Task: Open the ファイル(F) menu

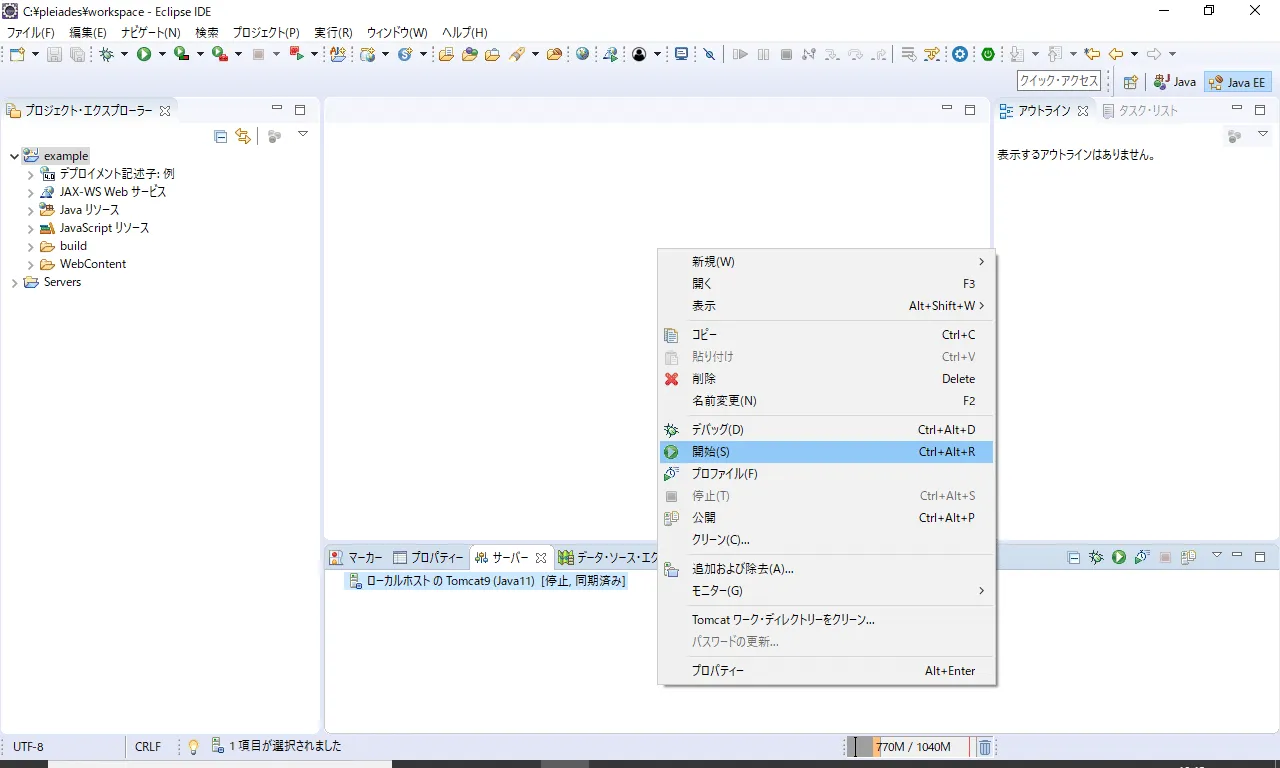Action: [31, 32]
